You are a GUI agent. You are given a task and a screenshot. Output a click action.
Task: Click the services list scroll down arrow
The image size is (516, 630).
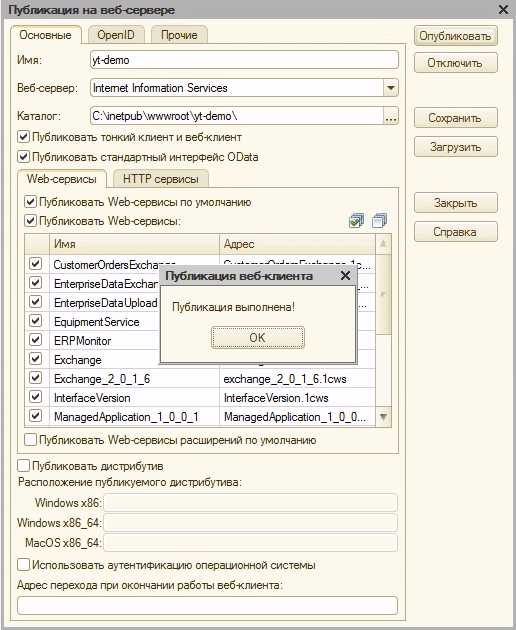[383, 417]
